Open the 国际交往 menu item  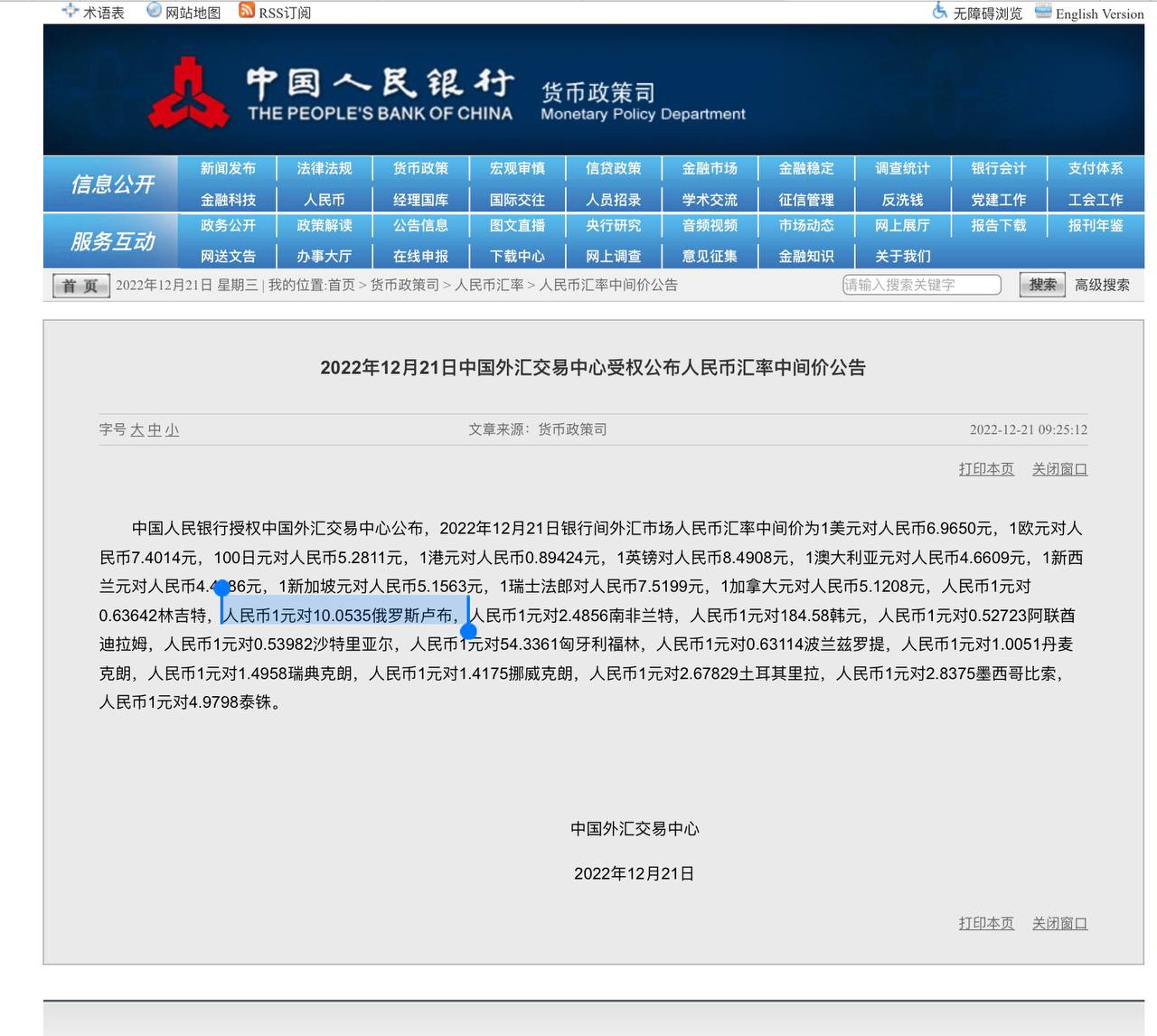tap(517, 200)
